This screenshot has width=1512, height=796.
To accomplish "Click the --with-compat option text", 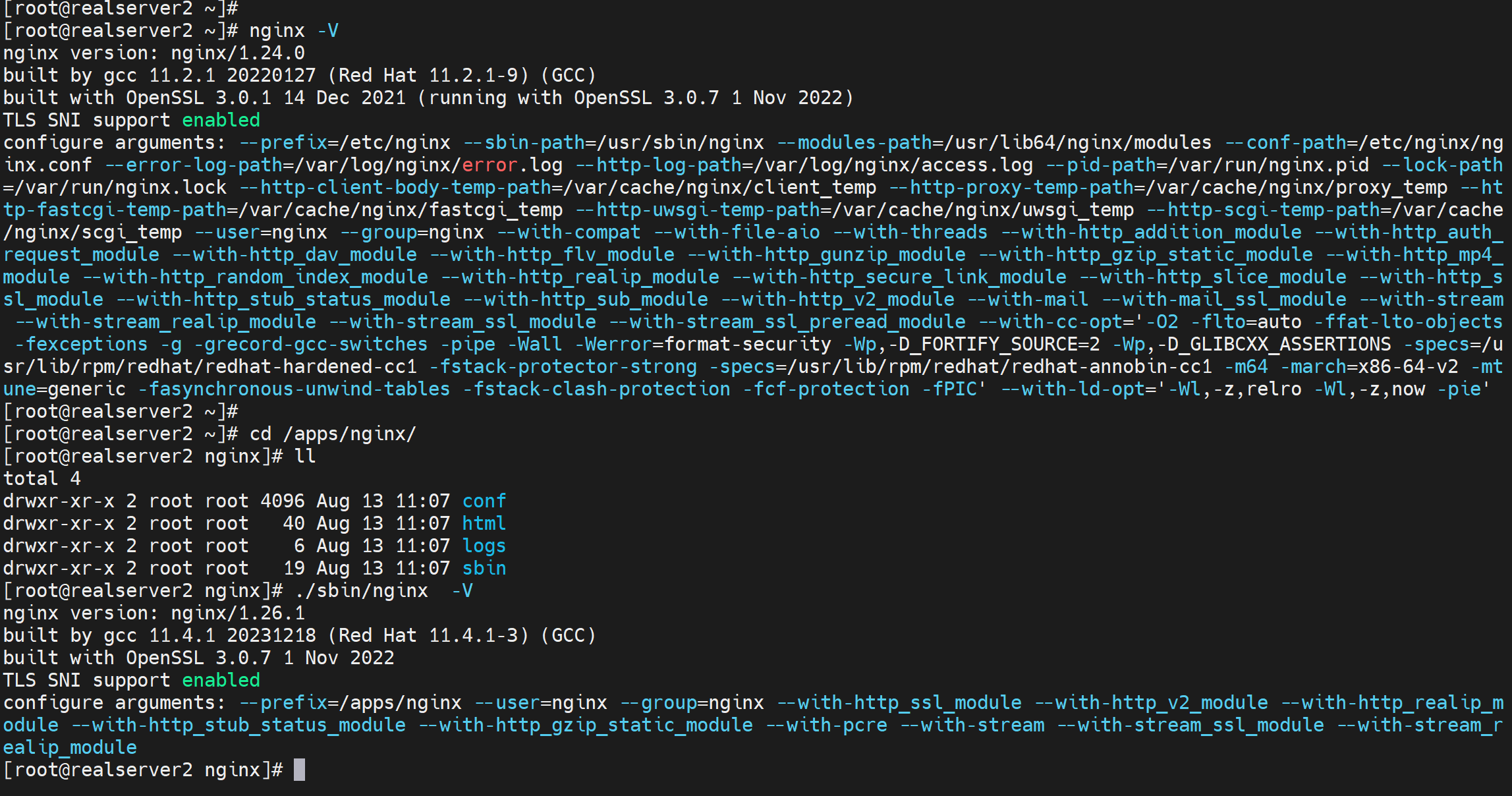I will (569, 232).
